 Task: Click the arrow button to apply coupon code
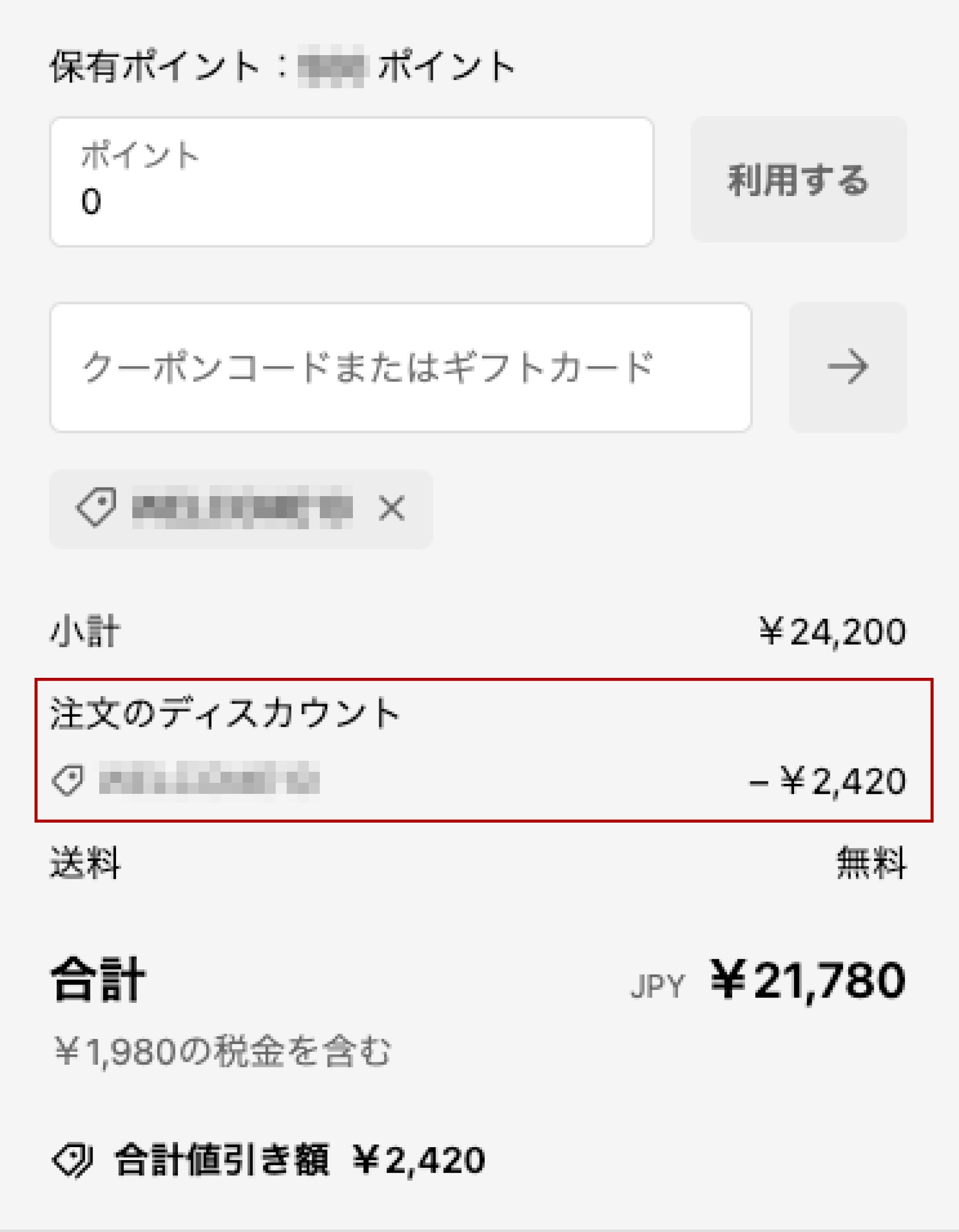(x=847, y=367)
